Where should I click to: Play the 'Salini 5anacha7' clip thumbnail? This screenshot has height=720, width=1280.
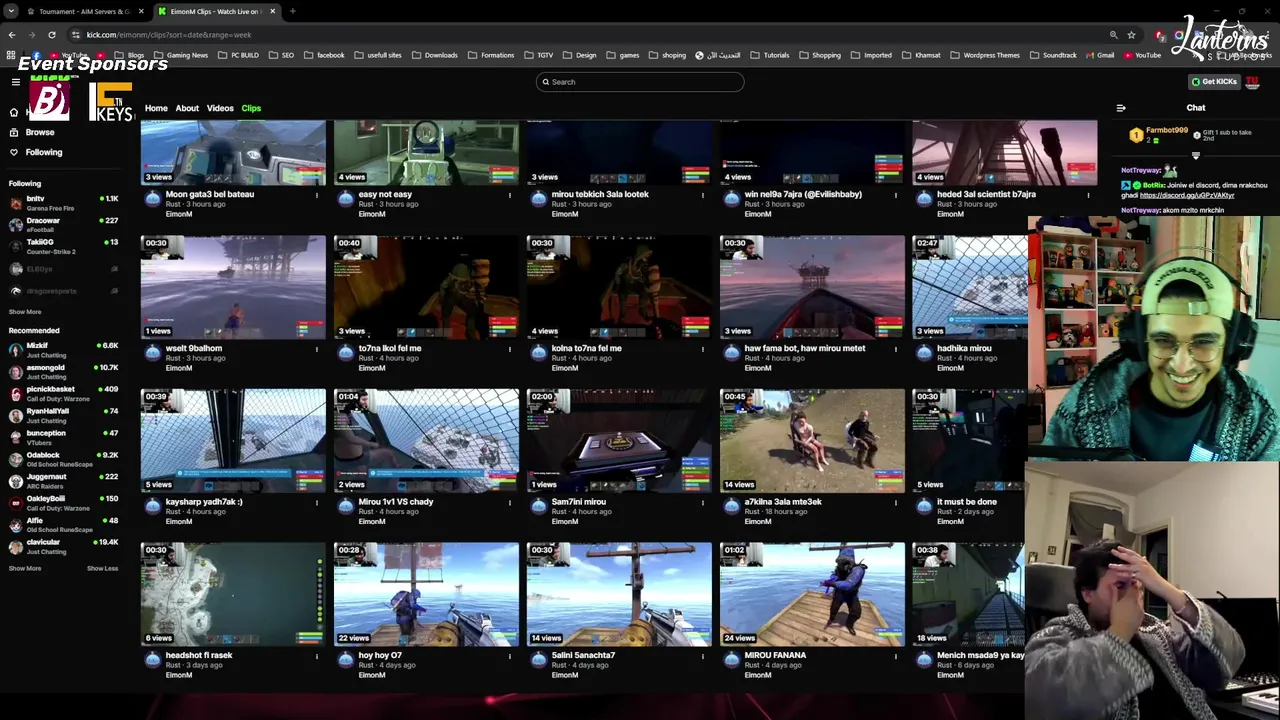point(619,594)
